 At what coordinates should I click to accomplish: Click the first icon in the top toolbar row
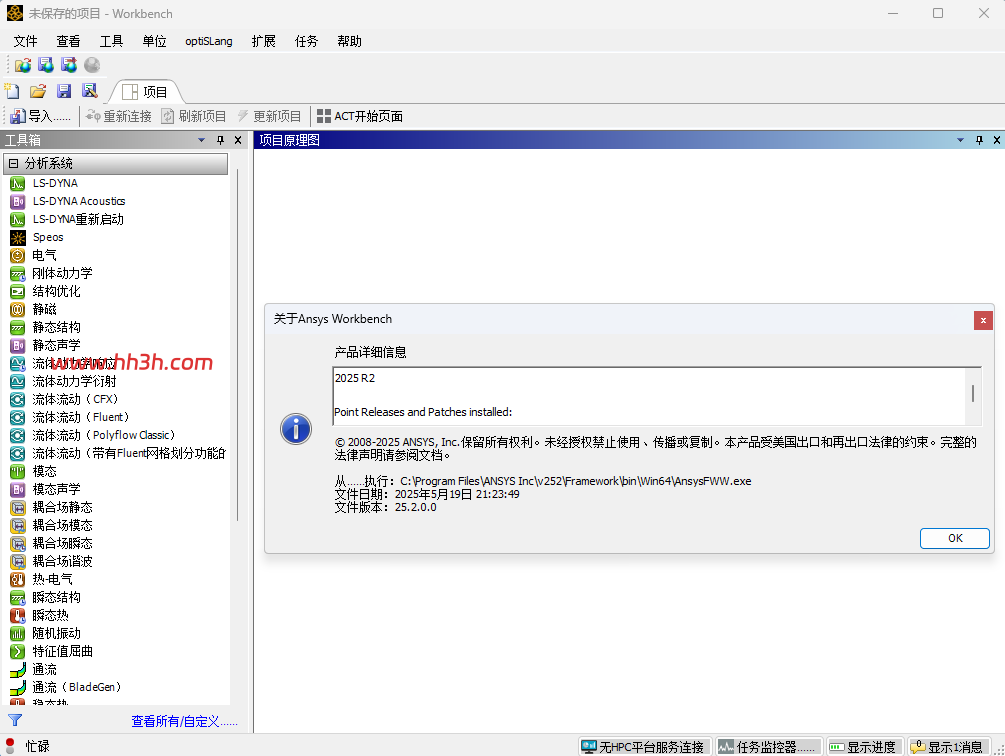point(23,65)
